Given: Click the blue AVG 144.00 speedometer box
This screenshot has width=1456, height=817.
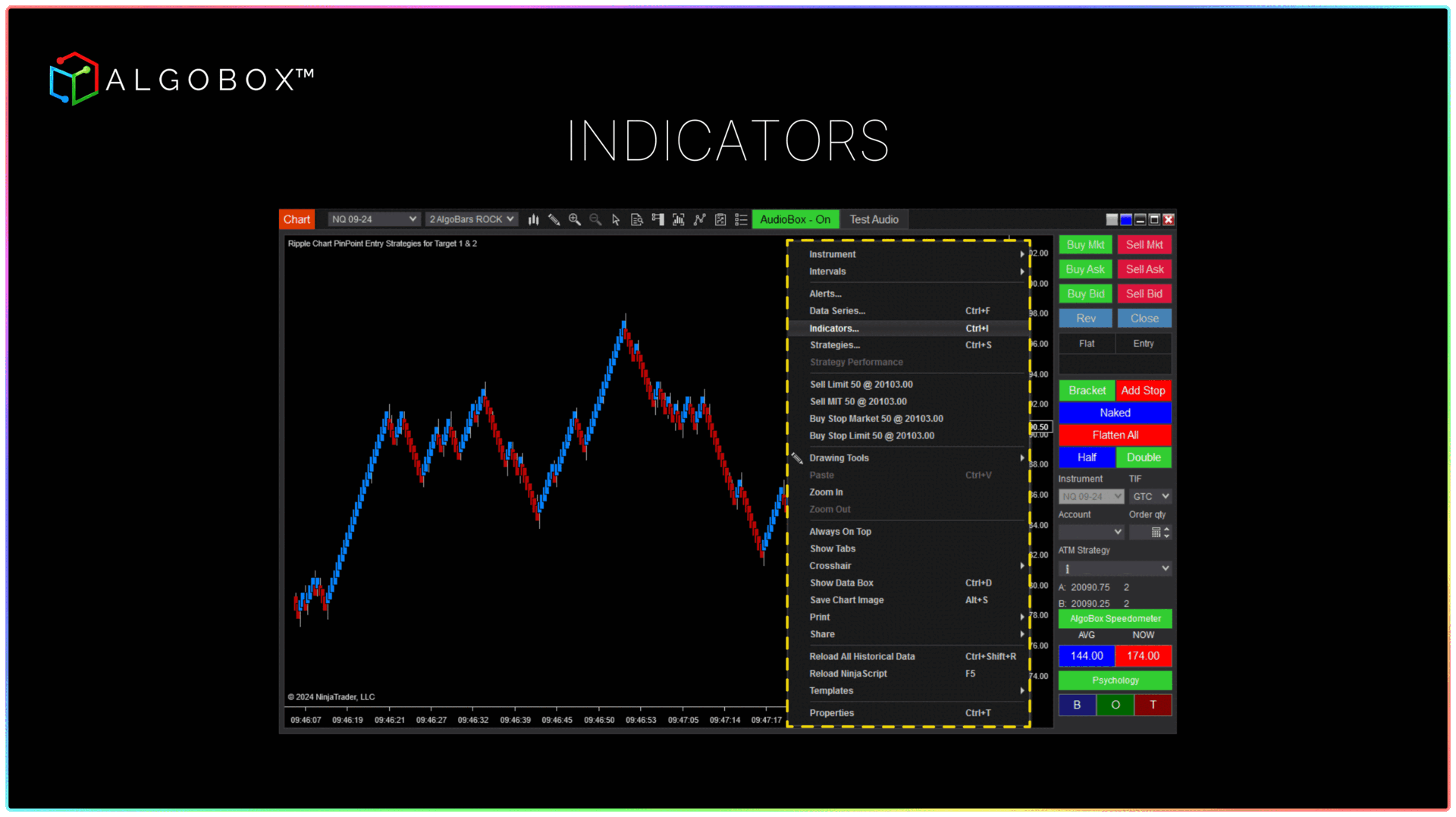Looking at the screenshot, I should coord(1087,656).
